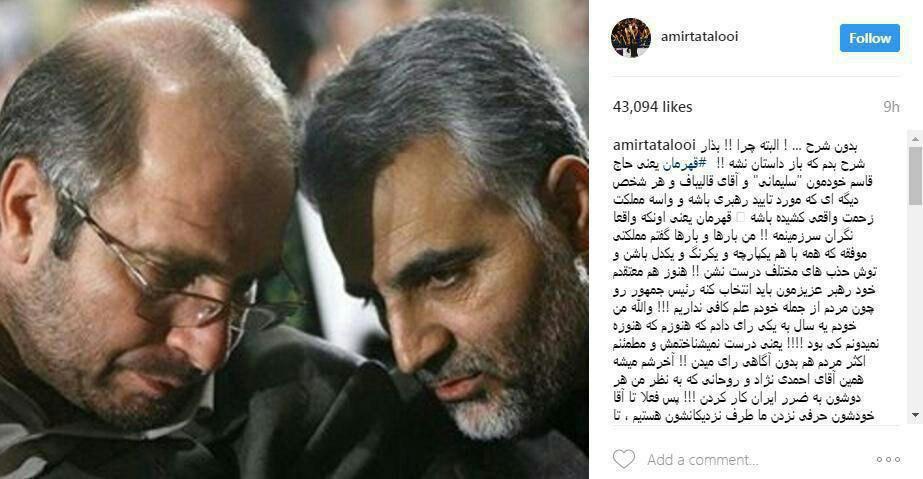Open amirtatalooi's profile picture avatar
The image size is (923, 479).
coord(631,38)
